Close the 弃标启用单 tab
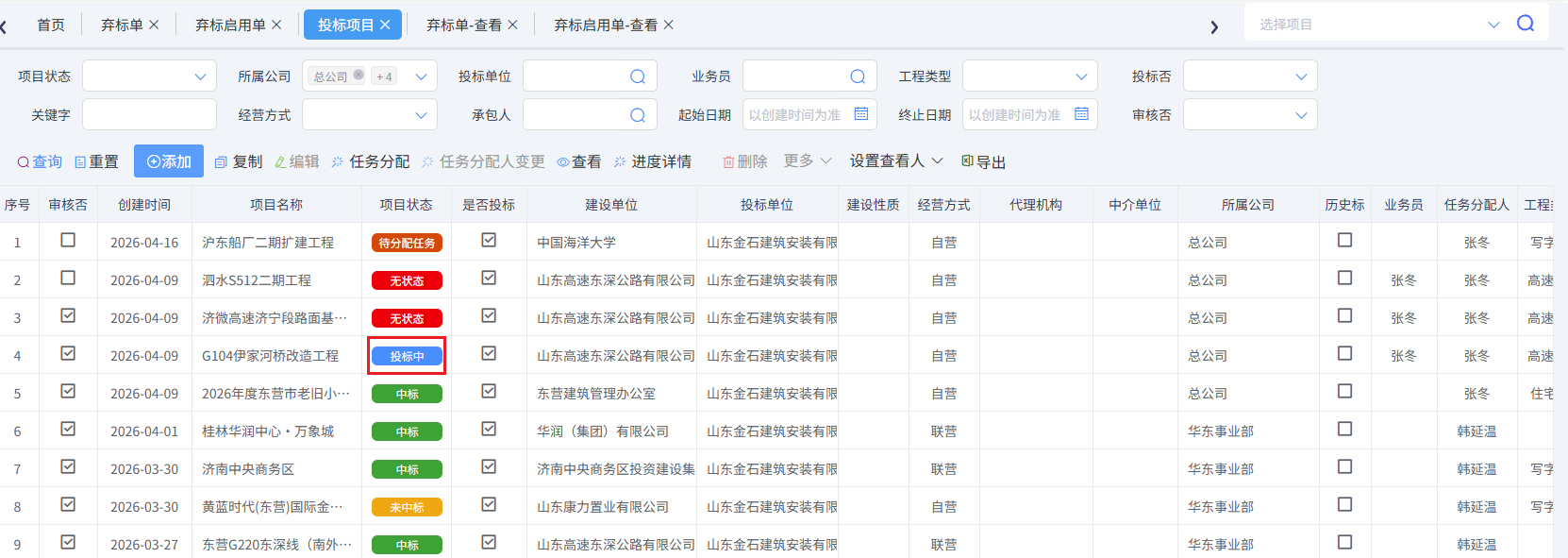This screenshot has height=558, width=1568. click(x=276, y=25)
